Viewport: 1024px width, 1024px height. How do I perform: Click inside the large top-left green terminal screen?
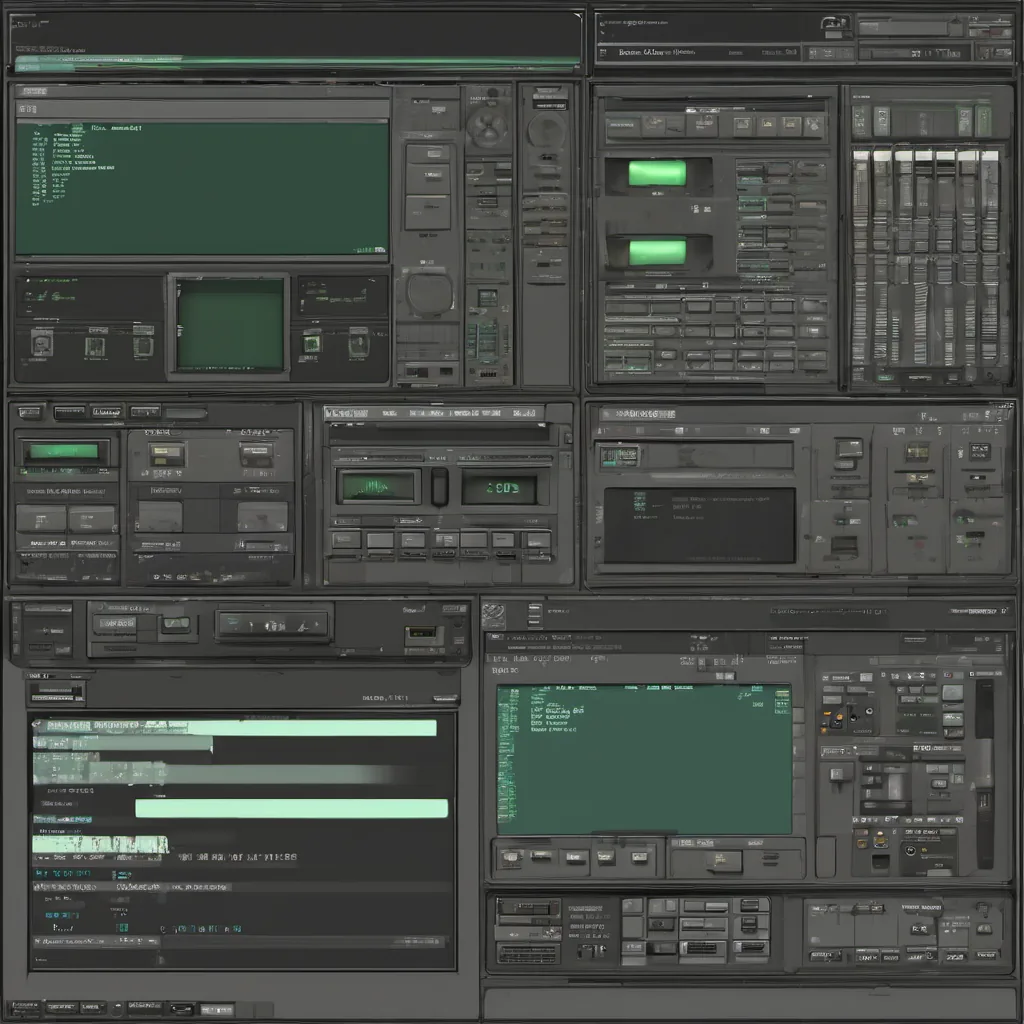coord(200,190)
